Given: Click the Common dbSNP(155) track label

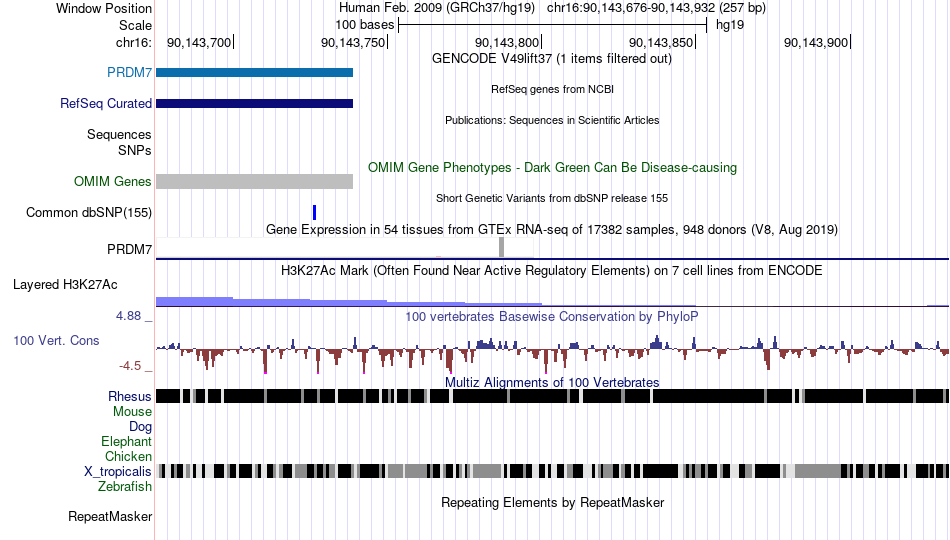Looking at the screenshot, I should point(88,213).
